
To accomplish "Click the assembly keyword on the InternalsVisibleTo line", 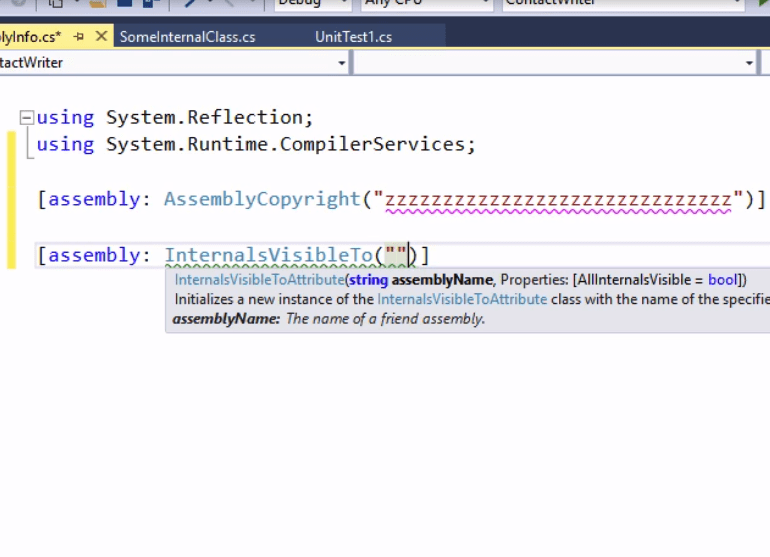I will 94,255.
